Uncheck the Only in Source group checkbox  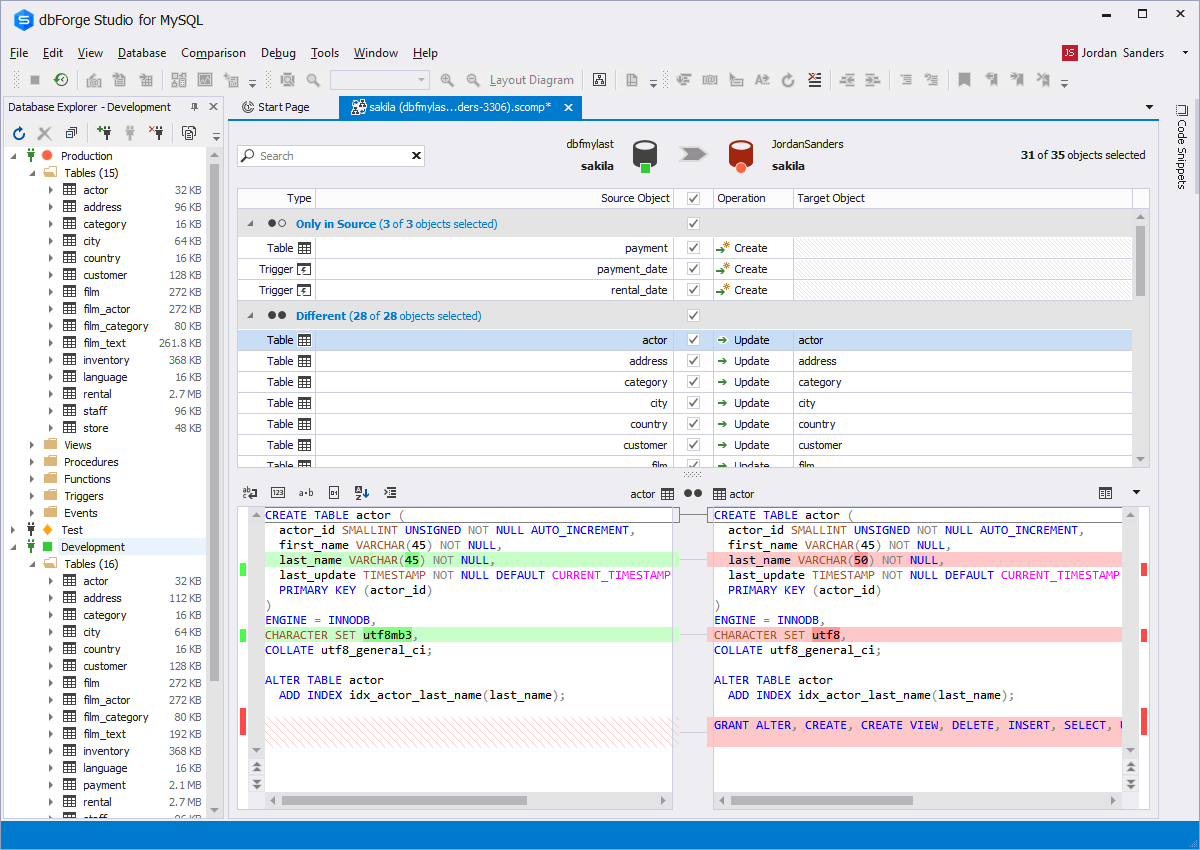[x=693, y=223]
